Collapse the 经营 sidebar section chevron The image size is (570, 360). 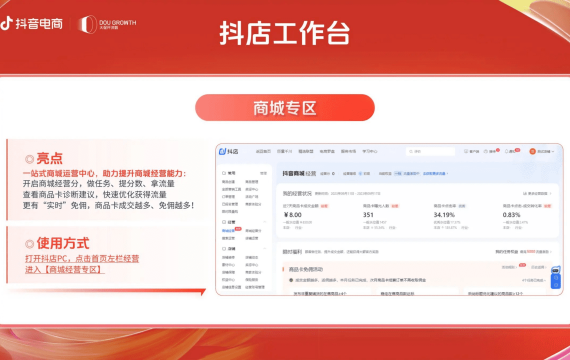pos(265,222)
